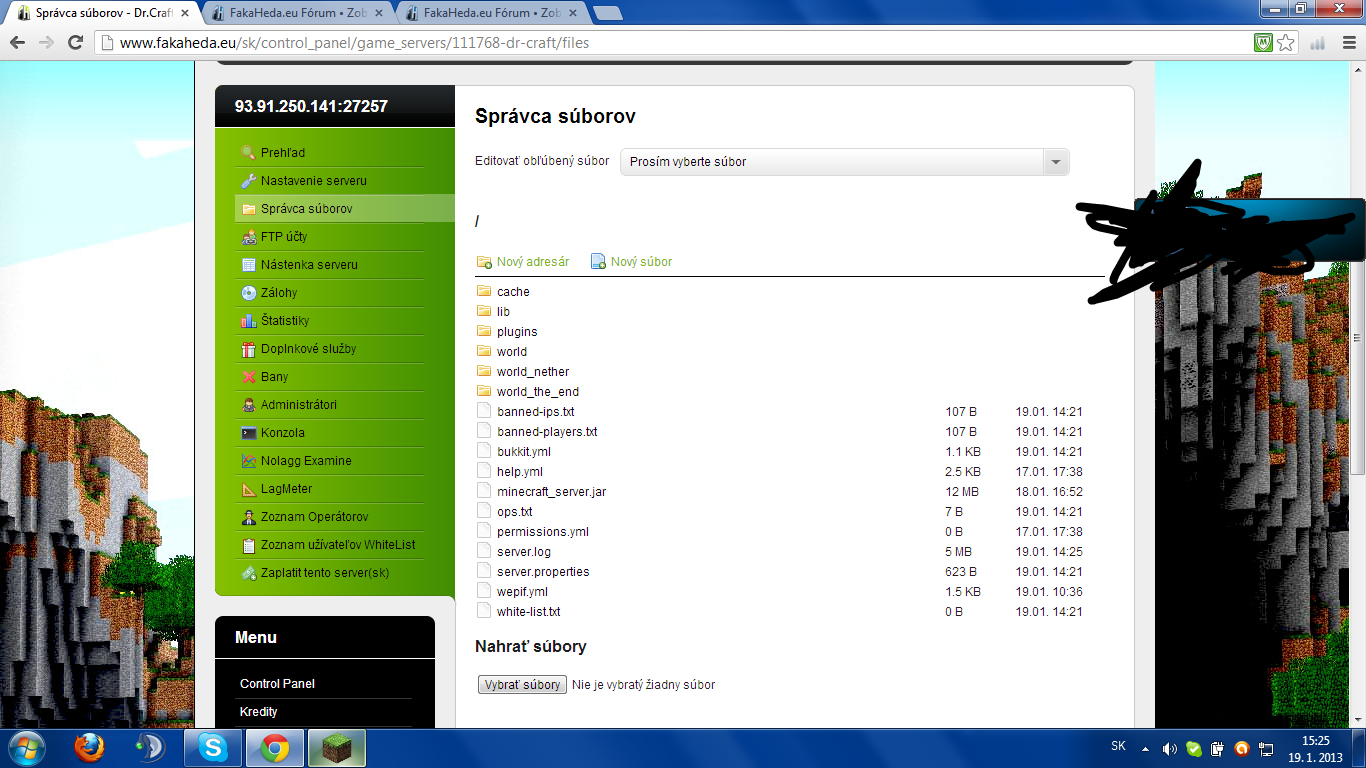The height and width of the screenshot is (768, 1366).
Task: Click the banned-ips.txt file
Action: click(x=536, y=412)
